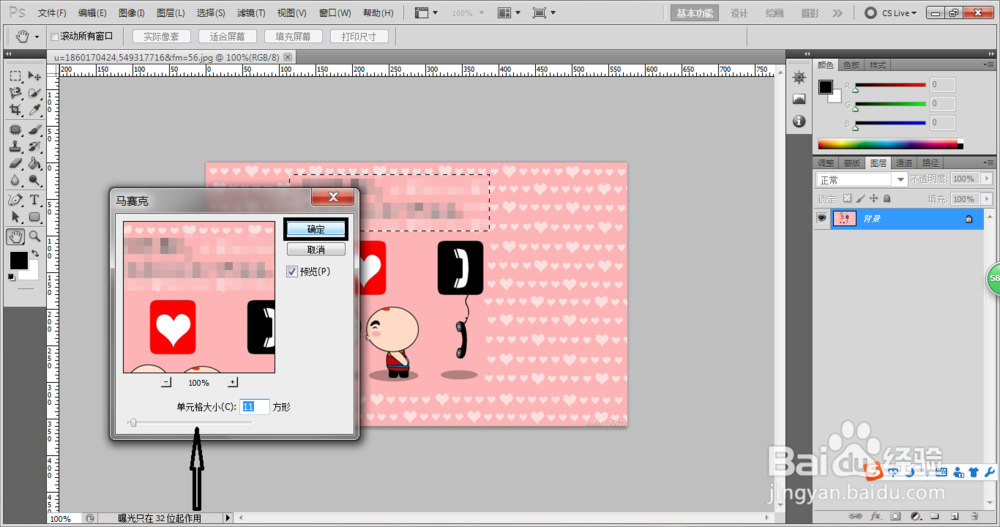Open the Layers panel options menu
Viewport: 1000px width, 527px height.
pyautogui.click(x=987, y=163)
